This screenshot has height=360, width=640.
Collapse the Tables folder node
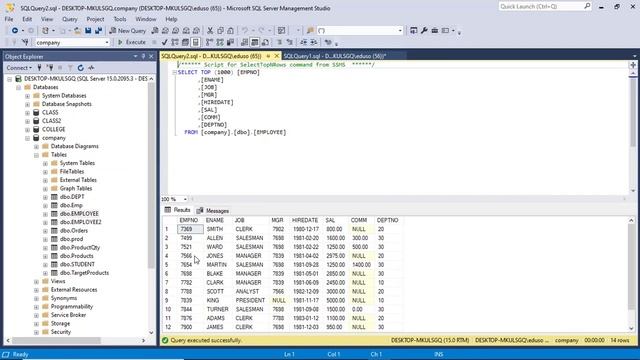point(36,155)
